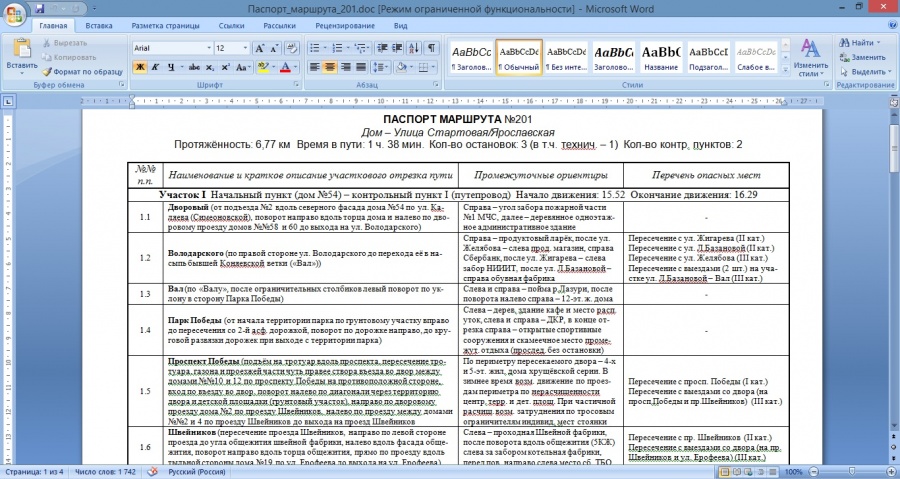Switch to the Вид tab
Viewport: 900px width, 479px height.
point(401,26)
